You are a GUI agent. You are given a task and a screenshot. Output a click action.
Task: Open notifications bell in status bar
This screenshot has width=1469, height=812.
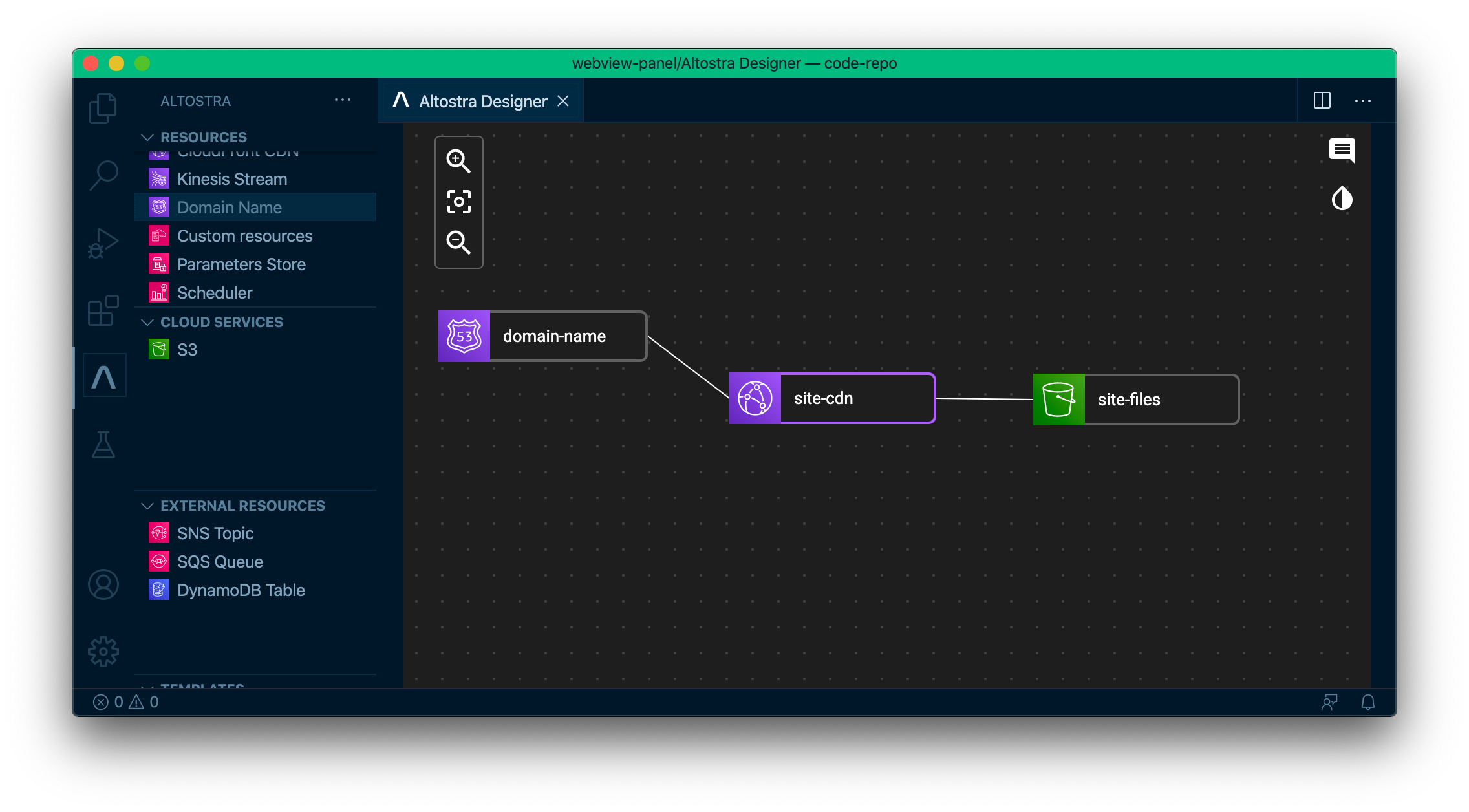click(1368, 702)
